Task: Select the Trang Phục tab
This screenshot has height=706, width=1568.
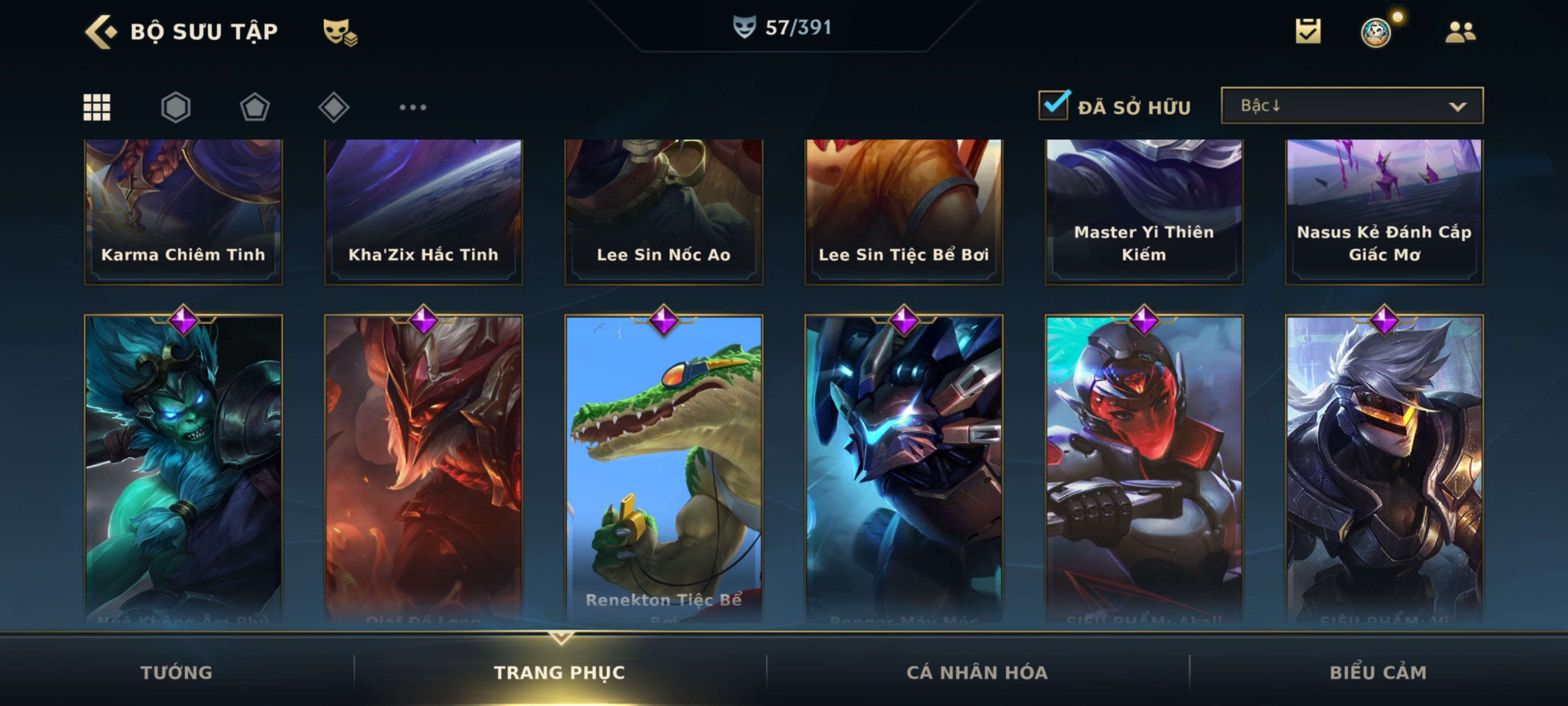Action: pyautogui.click(x=560, y=673)
